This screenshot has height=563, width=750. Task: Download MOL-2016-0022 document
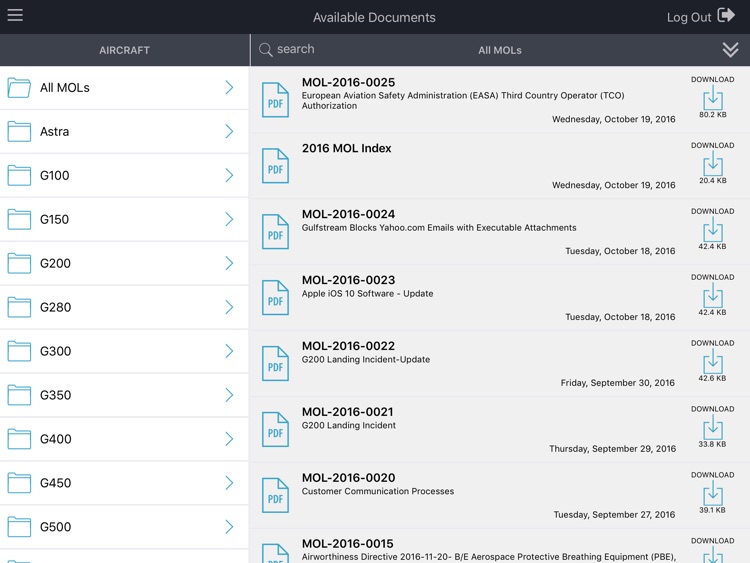[x=713, y=361]
